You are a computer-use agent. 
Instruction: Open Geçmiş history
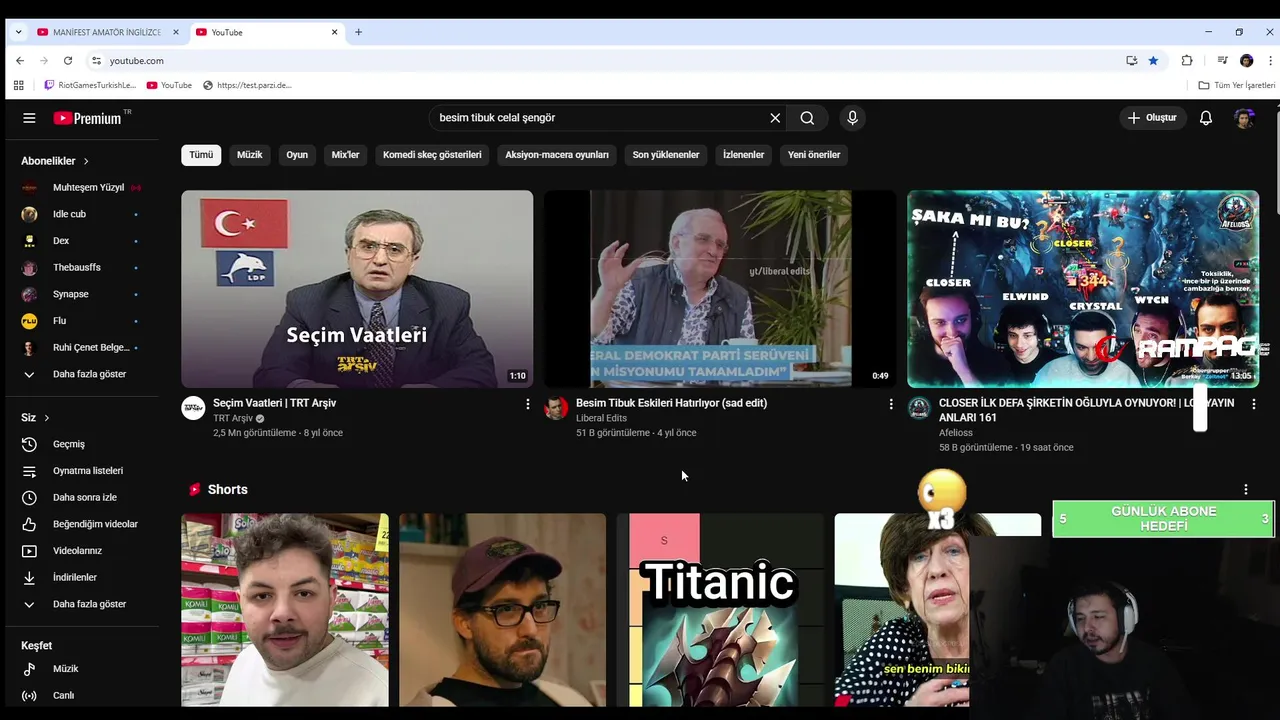point(82,444)
